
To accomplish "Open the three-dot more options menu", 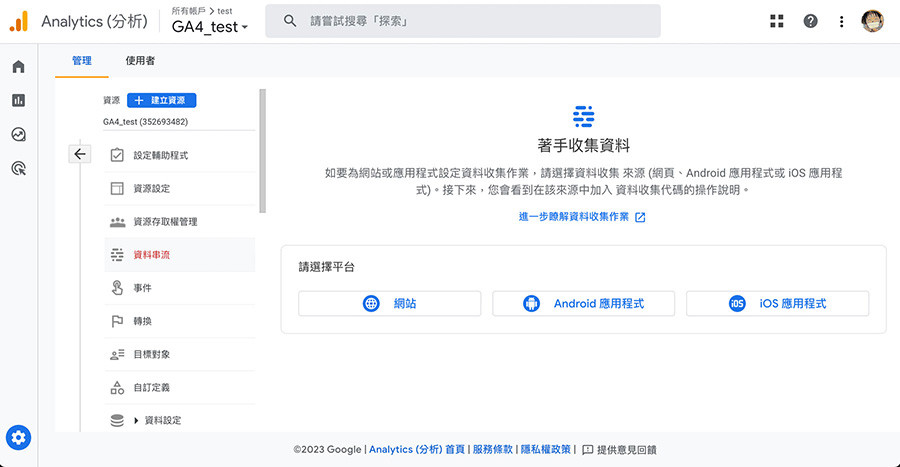I will 841,22.
